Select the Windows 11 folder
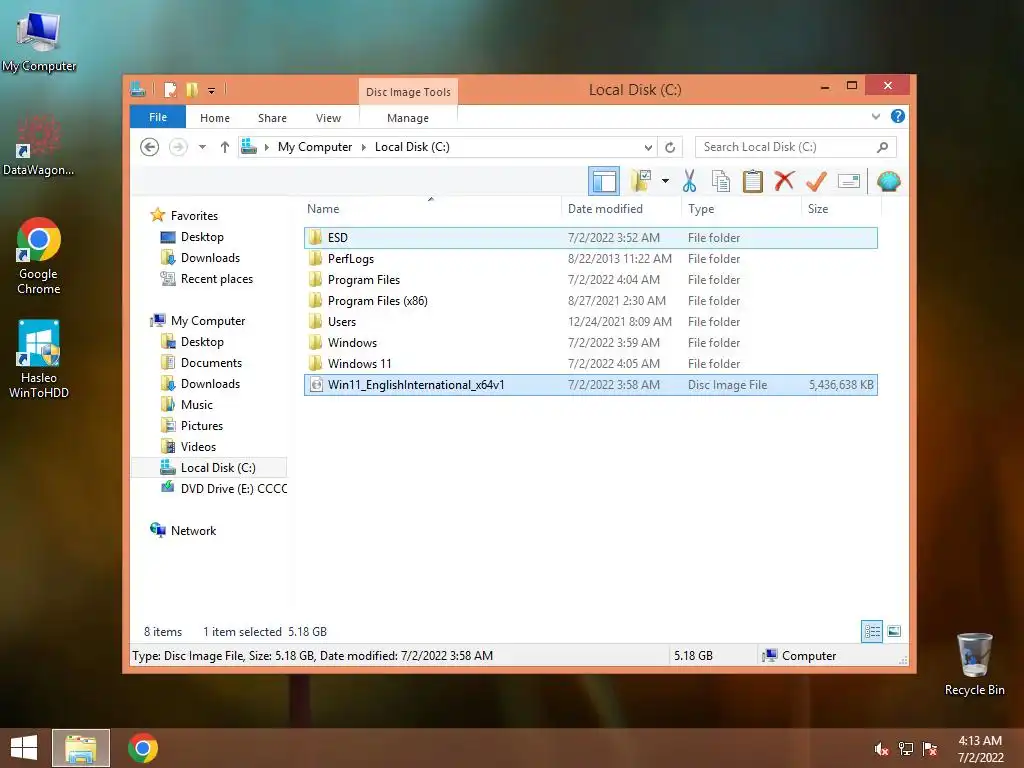Screen dimensions: 1024x768 coord(590,363)
